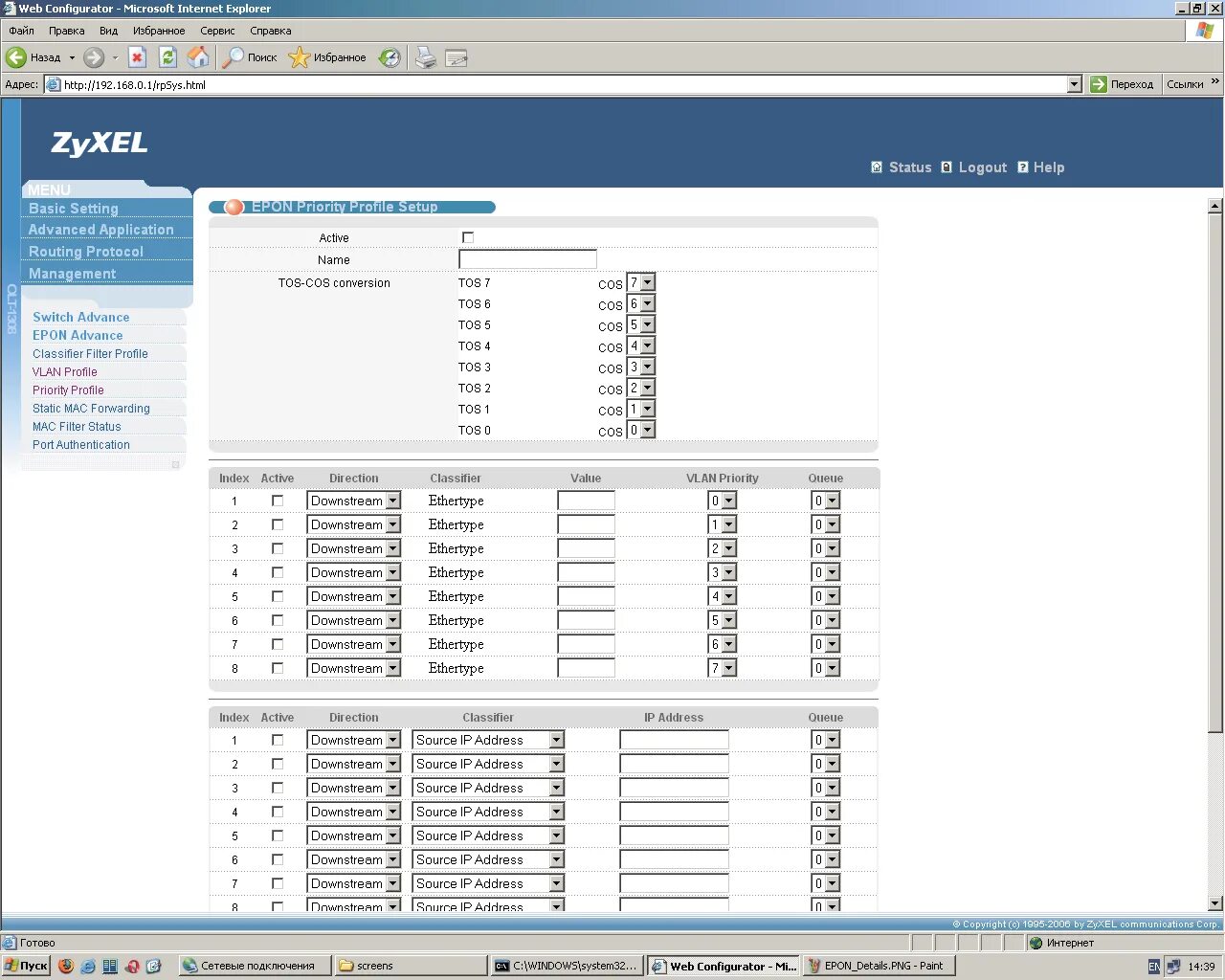
Task: Click the browser address bar
Action: click(564, 84)
